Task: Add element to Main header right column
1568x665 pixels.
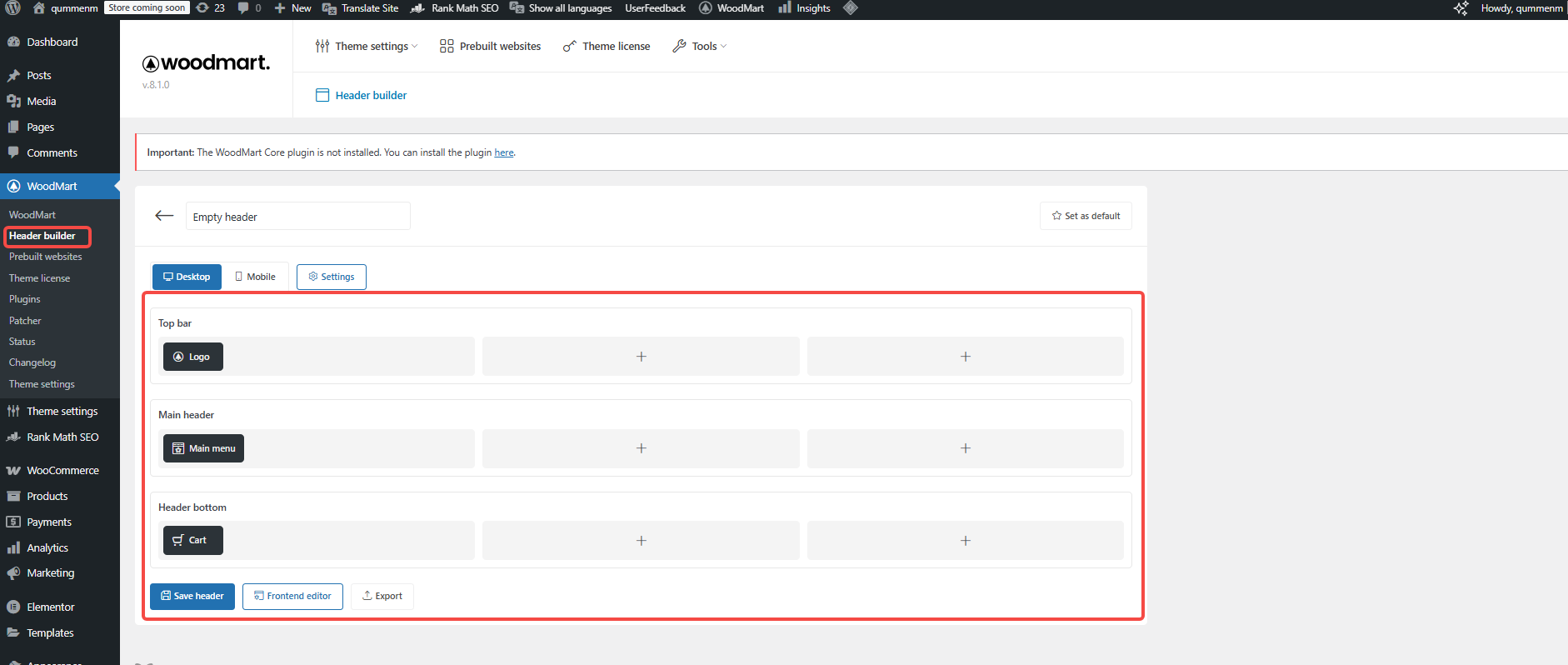Action: pyautogui.click(x=965, y=448)
